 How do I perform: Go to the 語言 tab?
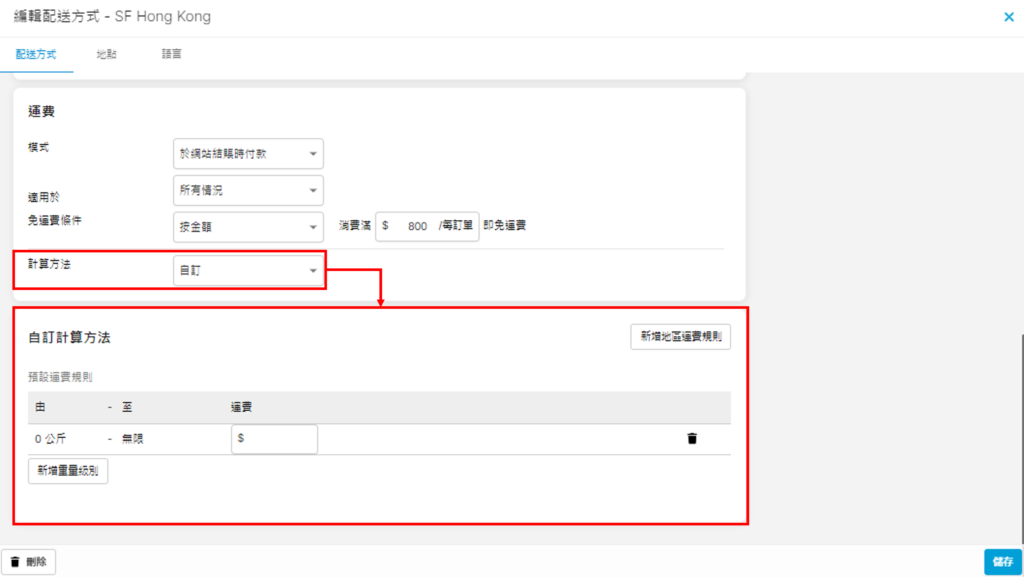171,54
